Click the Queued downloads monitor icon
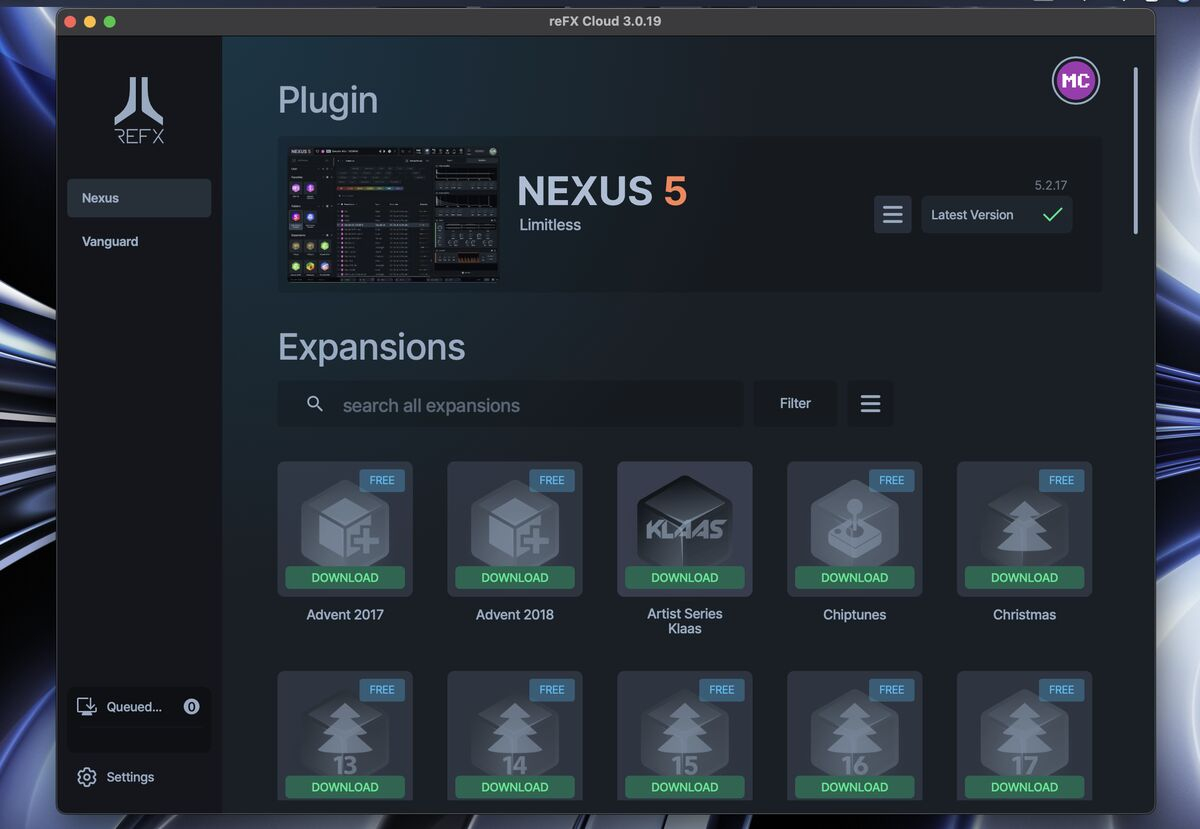The width and height of the screenshot is (1200, 829). [x=87, y=707]
